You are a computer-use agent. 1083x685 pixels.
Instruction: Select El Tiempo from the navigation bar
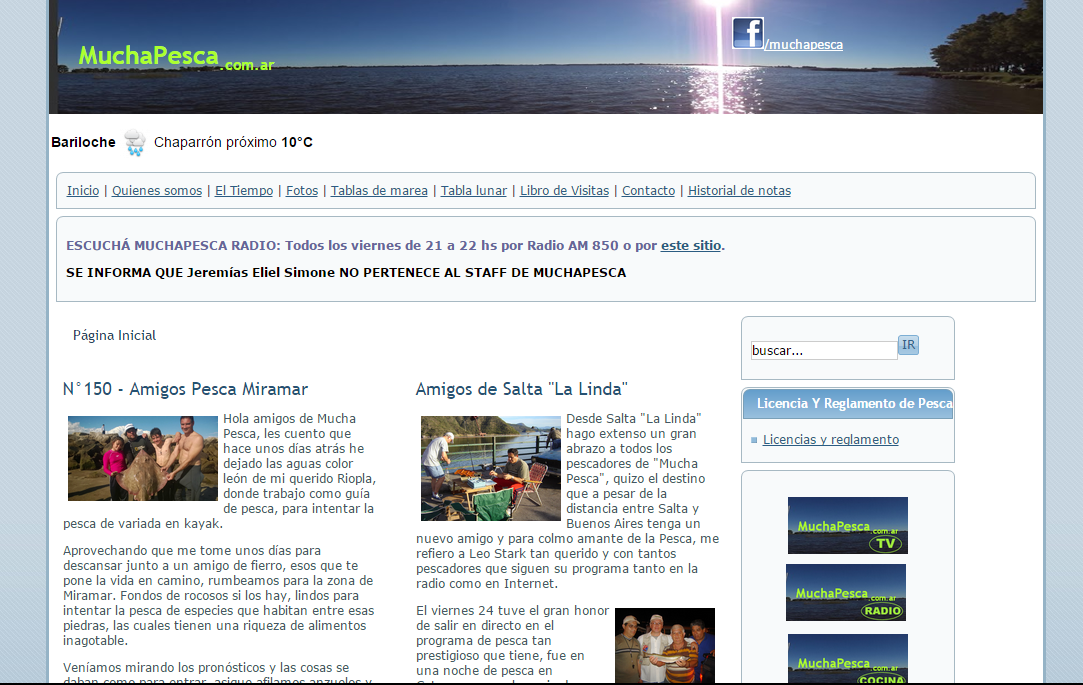coord(244,191)
